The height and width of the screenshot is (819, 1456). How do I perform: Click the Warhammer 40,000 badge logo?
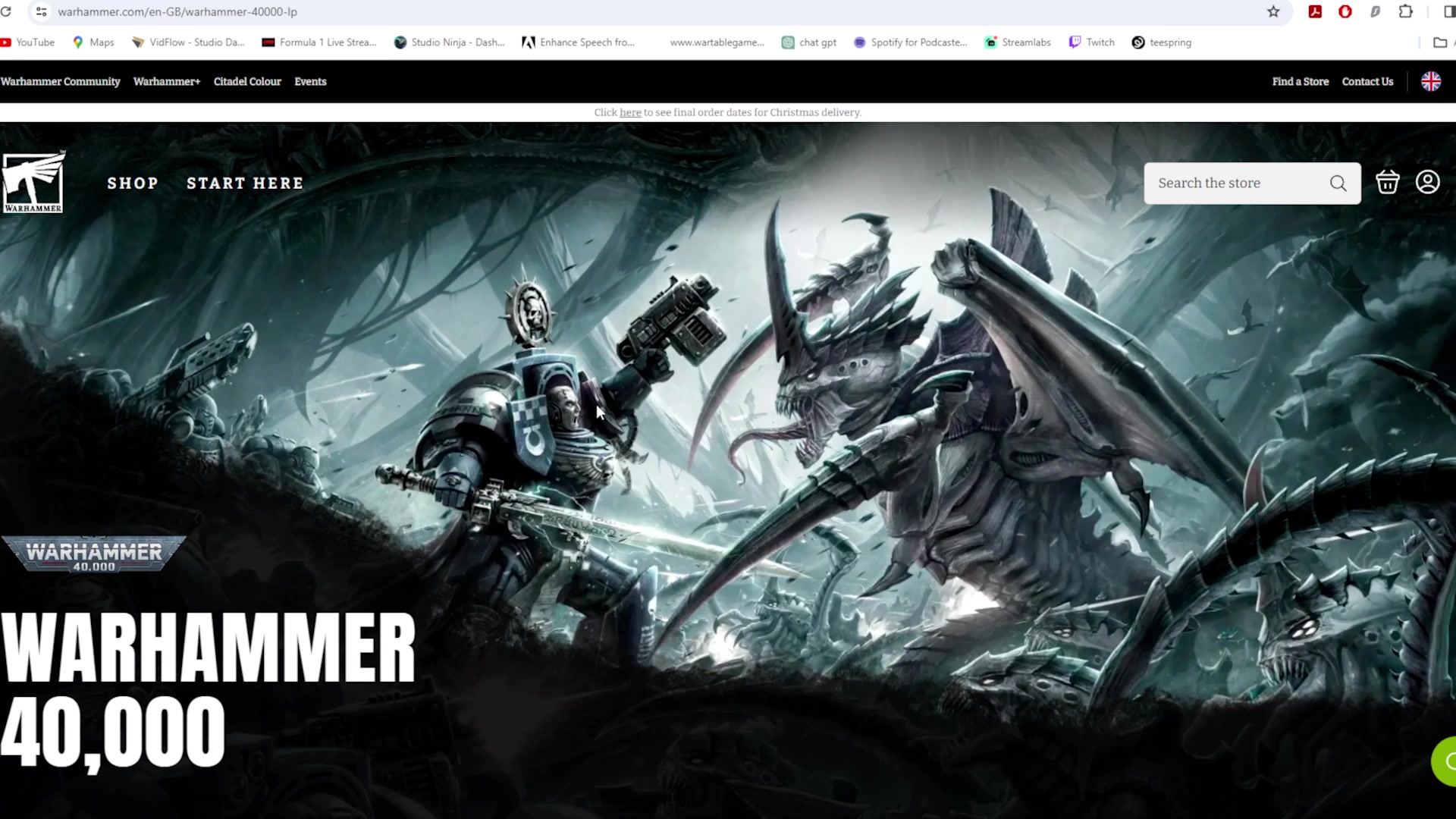94,554
